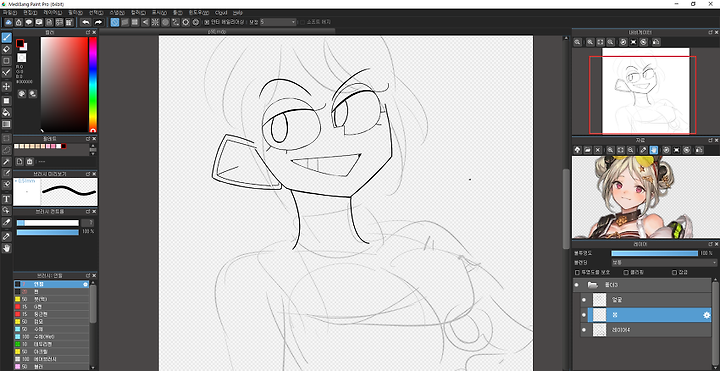Open the File menu
The width and height of the screenshot is (720, 371).
point(10,12)
